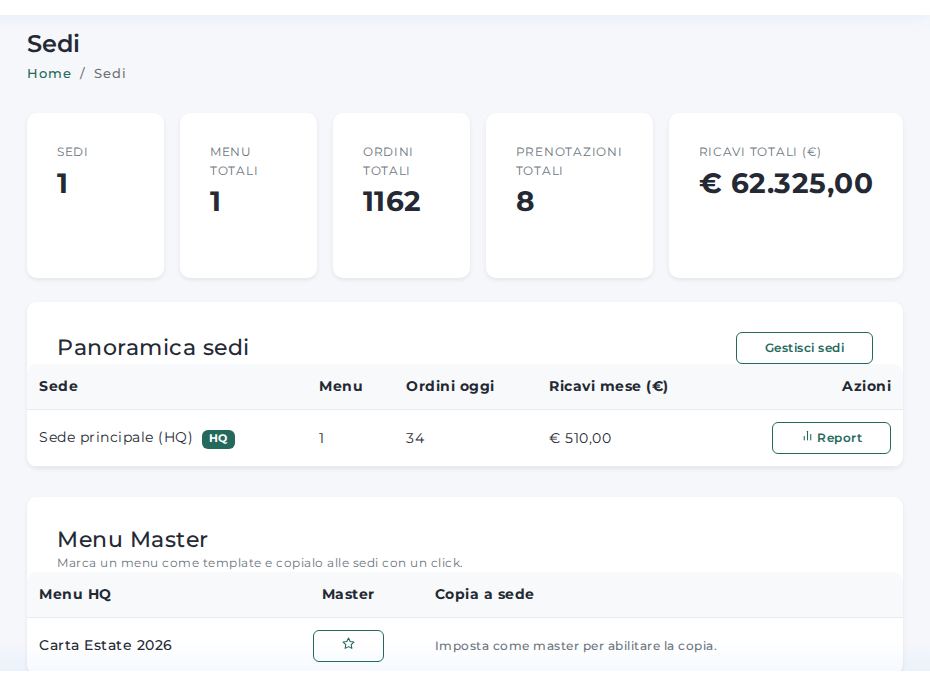Click the Sede column header
930x675 pixels.
click(58, 386)
